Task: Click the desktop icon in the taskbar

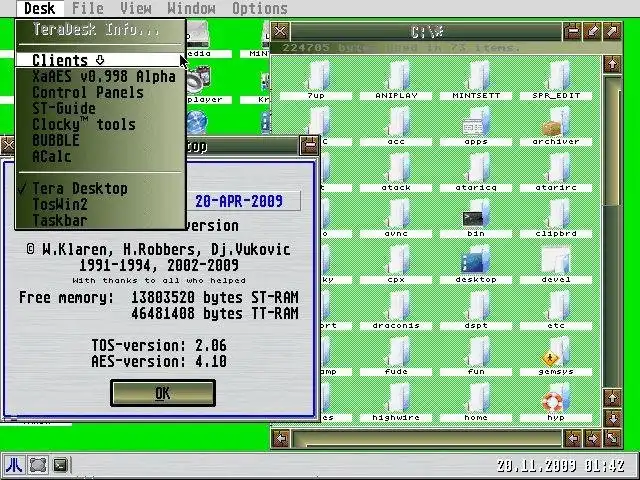Action: [x=38, y=465]
